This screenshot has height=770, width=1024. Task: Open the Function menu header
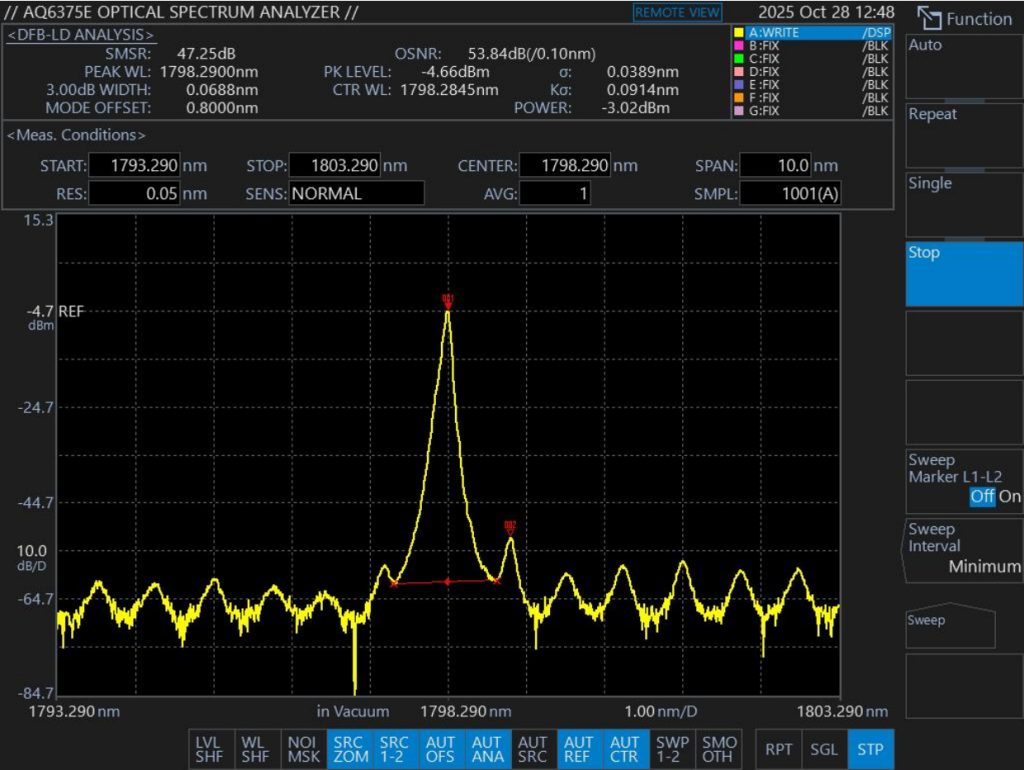click(964, 19)
